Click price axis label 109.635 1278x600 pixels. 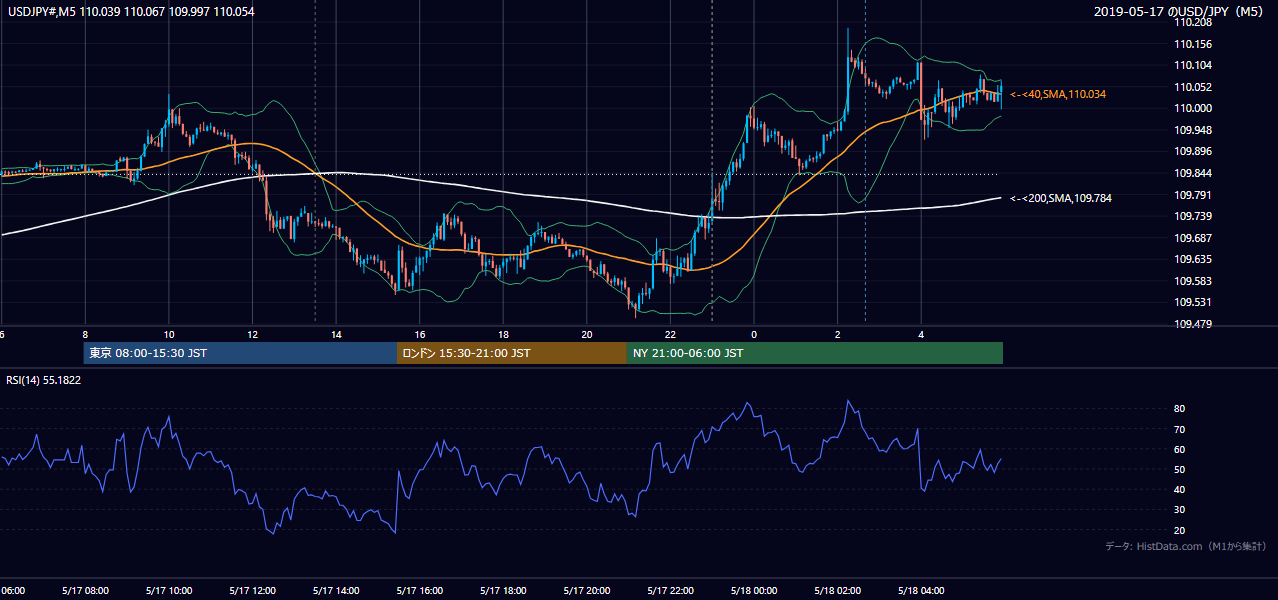point(1194,260)
